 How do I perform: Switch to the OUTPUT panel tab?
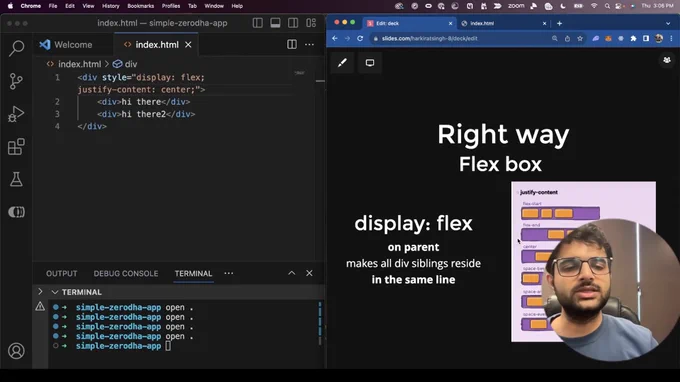point(62,274)
